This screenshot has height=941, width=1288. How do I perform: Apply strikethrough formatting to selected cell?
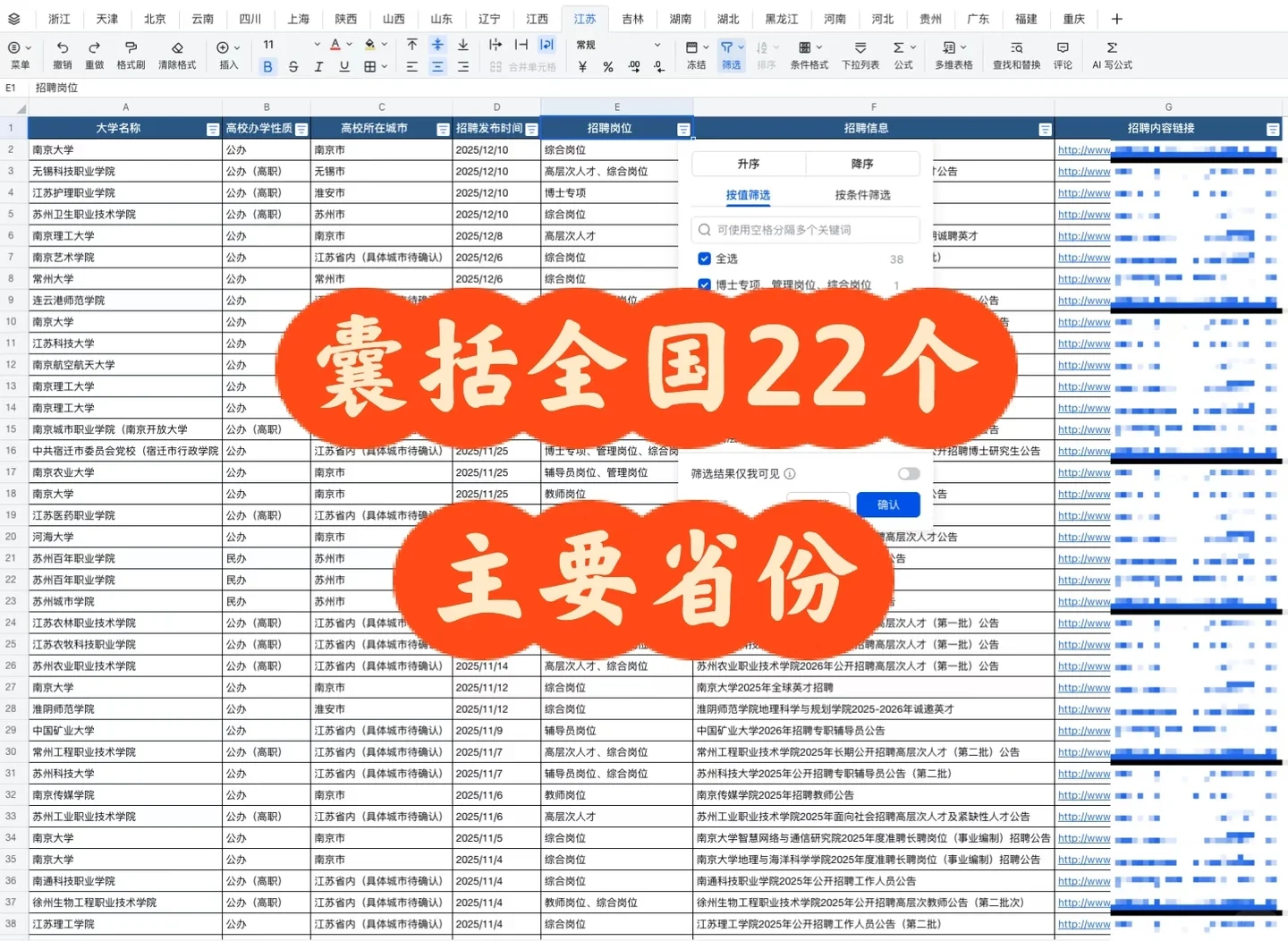[x=293, y=65]
